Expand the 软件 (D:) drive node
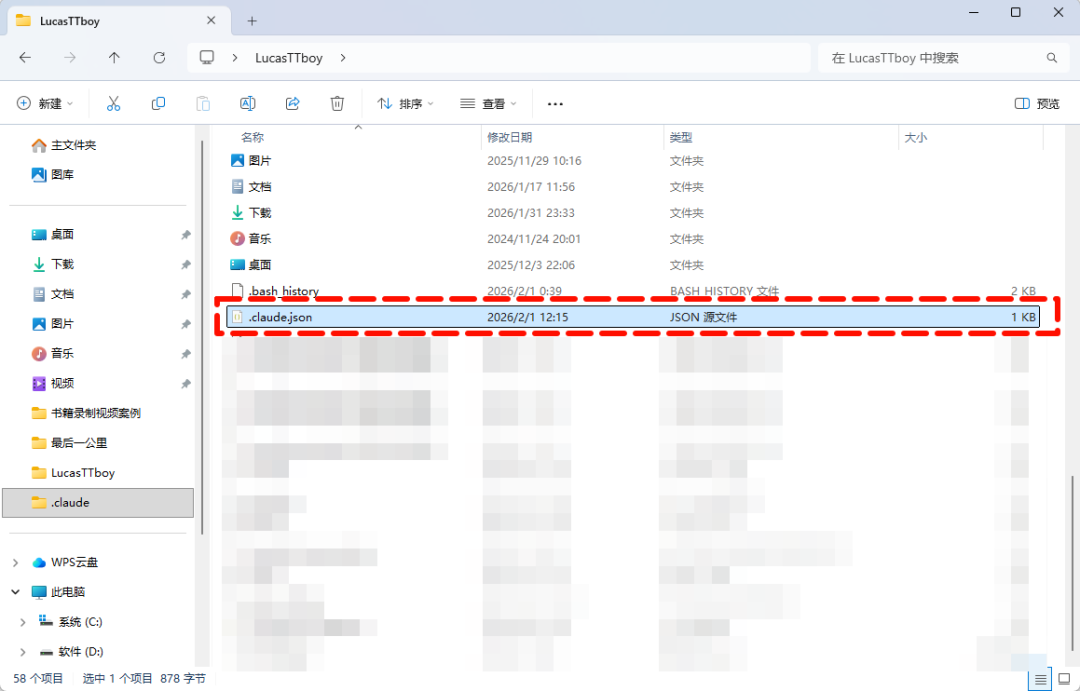Screen dimensions: 1080x691 (x=23, y=652)
